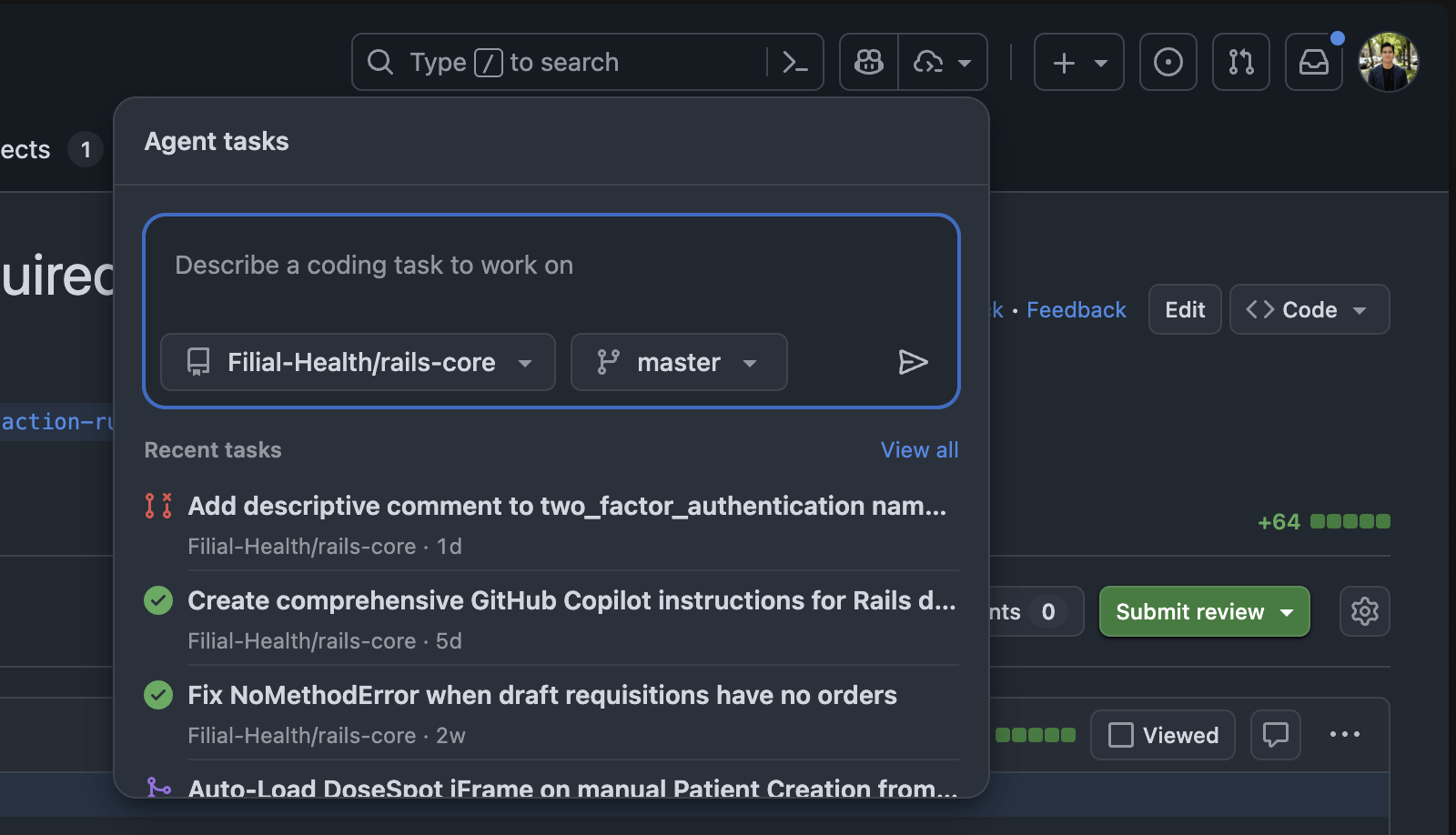Check the Viewed checkbox
The height and width of the screenshot is (835, 1456).
[1121, 735]
